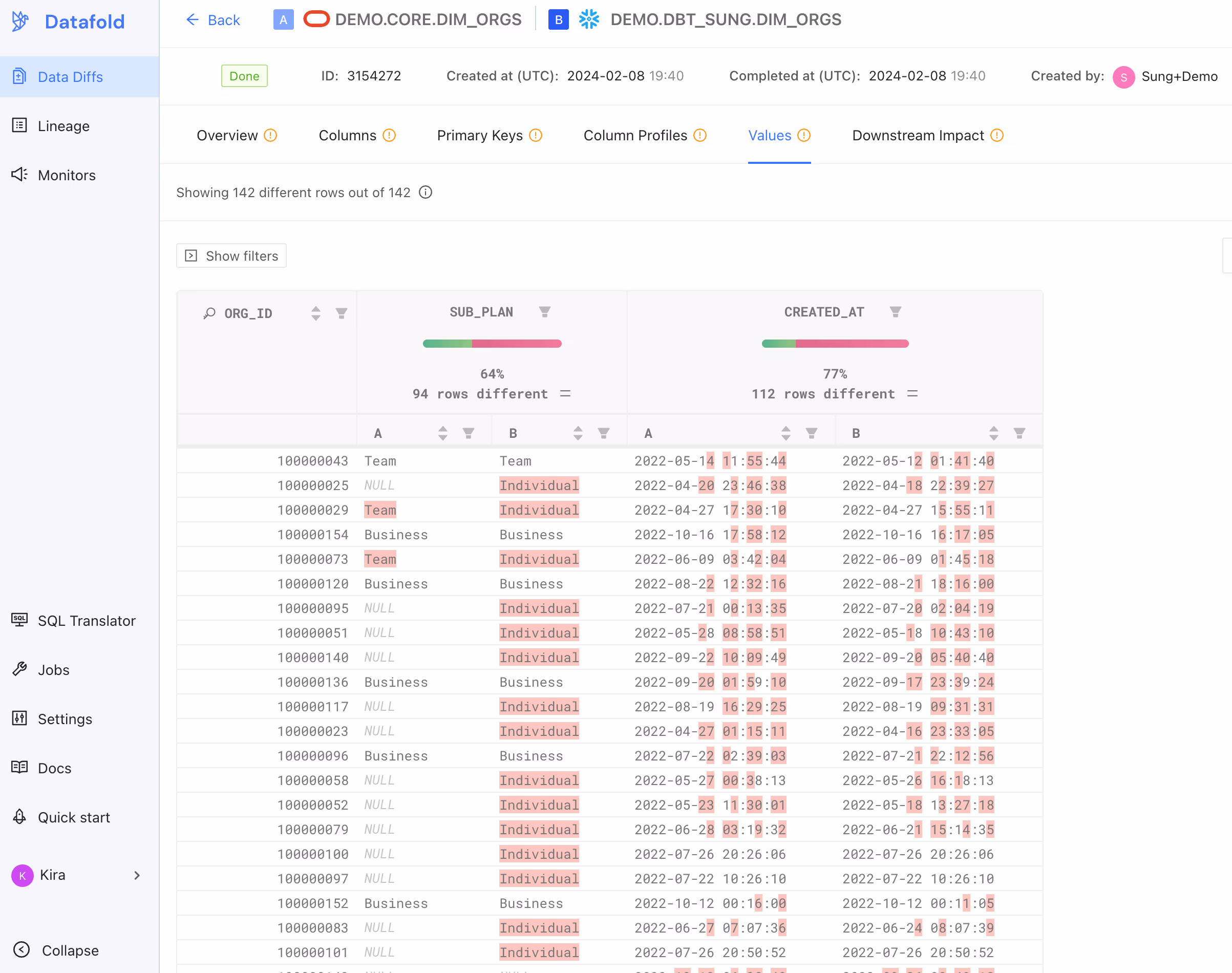The height and width of the screenshot is (973, 1232).
Task: Sort the ORG_ID column
Action: (315, 313)
